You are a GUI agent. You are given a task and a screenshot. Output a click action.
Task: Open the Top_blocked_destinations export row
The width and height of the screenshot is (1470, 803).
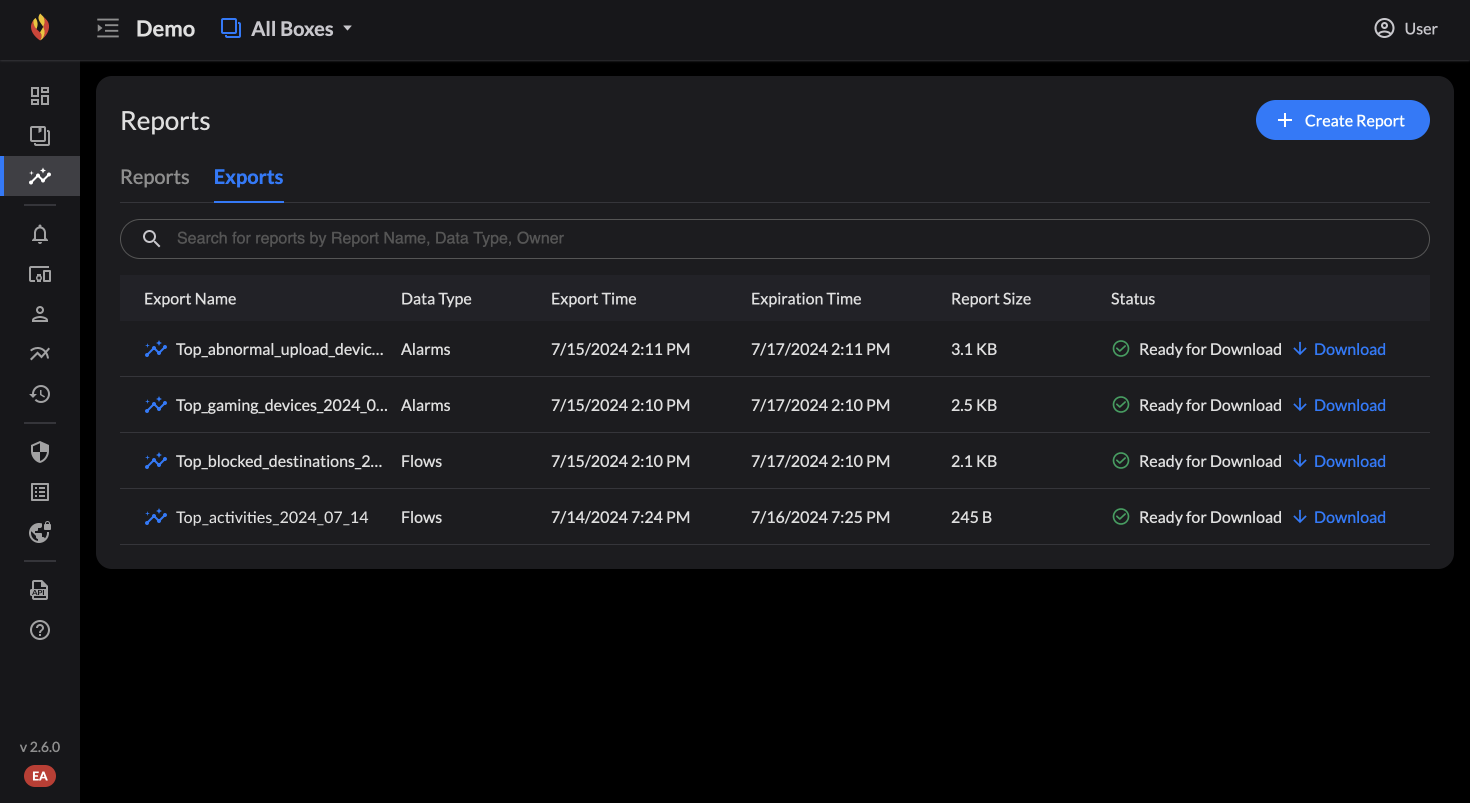click(775, 461)
